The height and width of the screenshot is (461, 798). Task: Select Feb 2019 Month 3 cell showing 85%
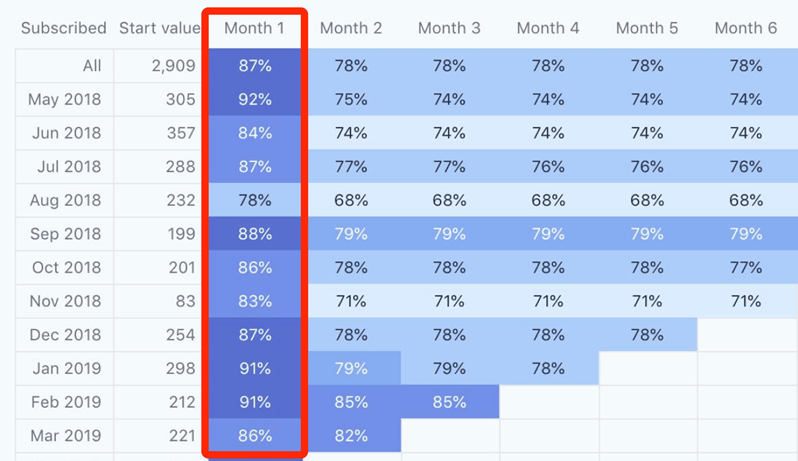coord(449,402)
